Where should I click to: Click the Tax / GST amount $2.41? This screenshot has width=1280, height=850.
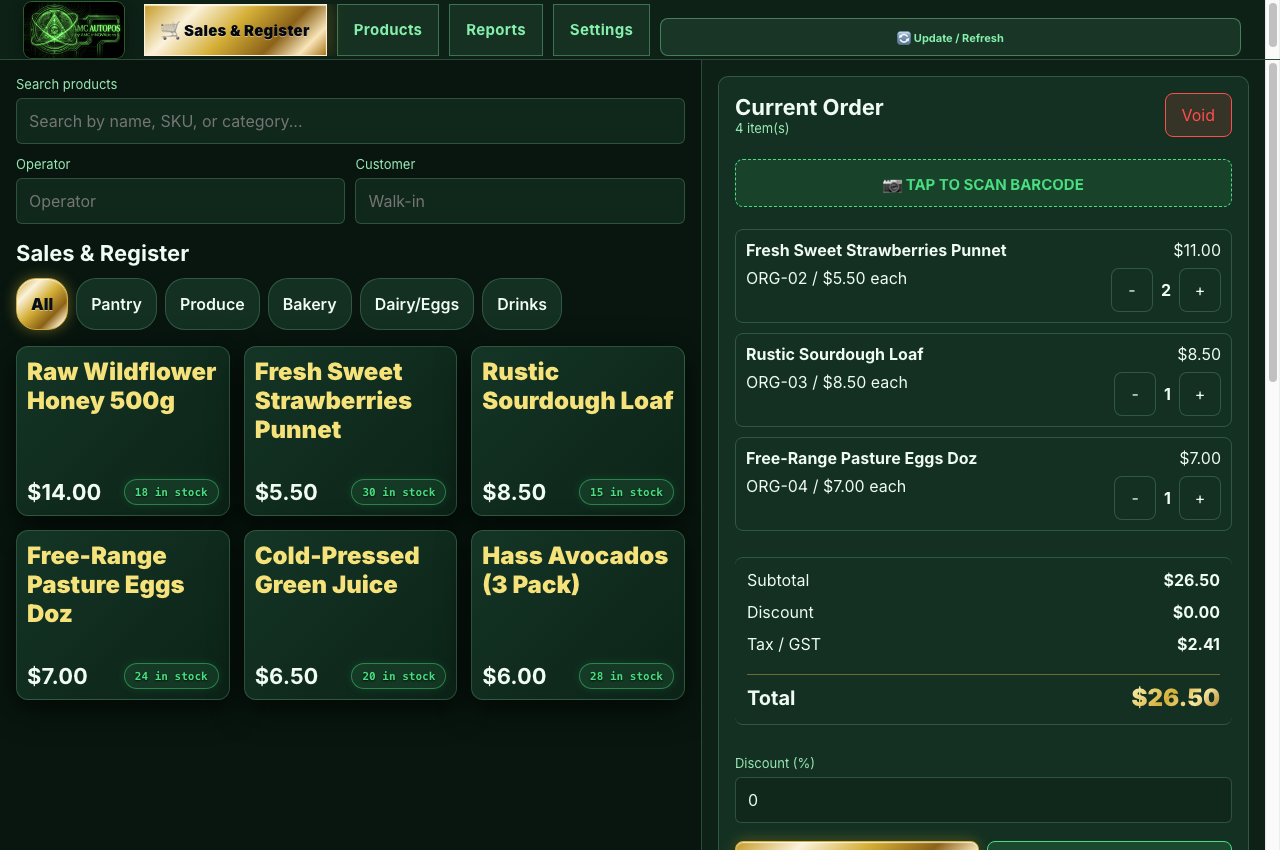(x=1198, y=644)
